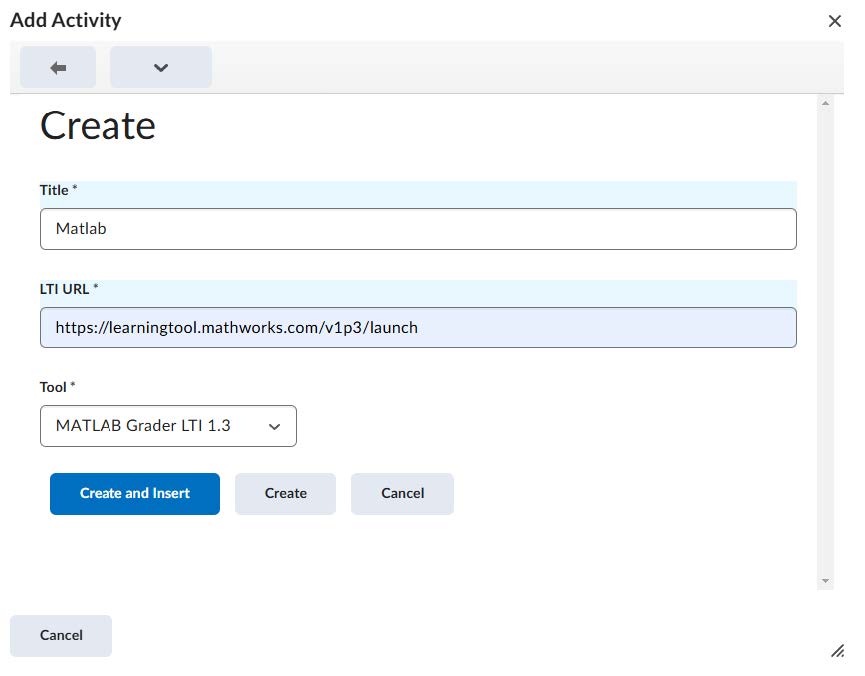The width and height of the screenshot is (865, 676).
Task: Click the Create button
Action: (285, 494)
